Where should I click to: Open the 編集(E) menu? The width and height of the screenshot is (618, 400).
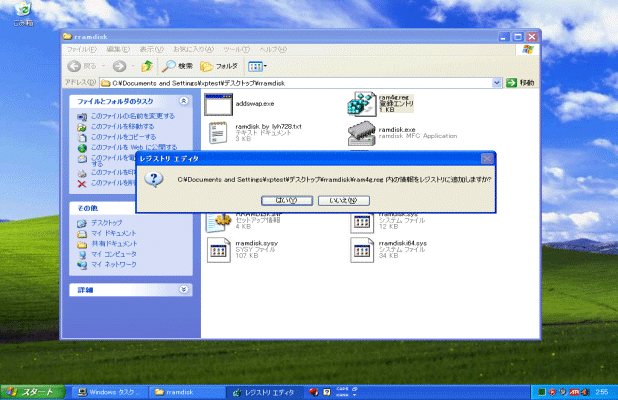click(118, 49)
